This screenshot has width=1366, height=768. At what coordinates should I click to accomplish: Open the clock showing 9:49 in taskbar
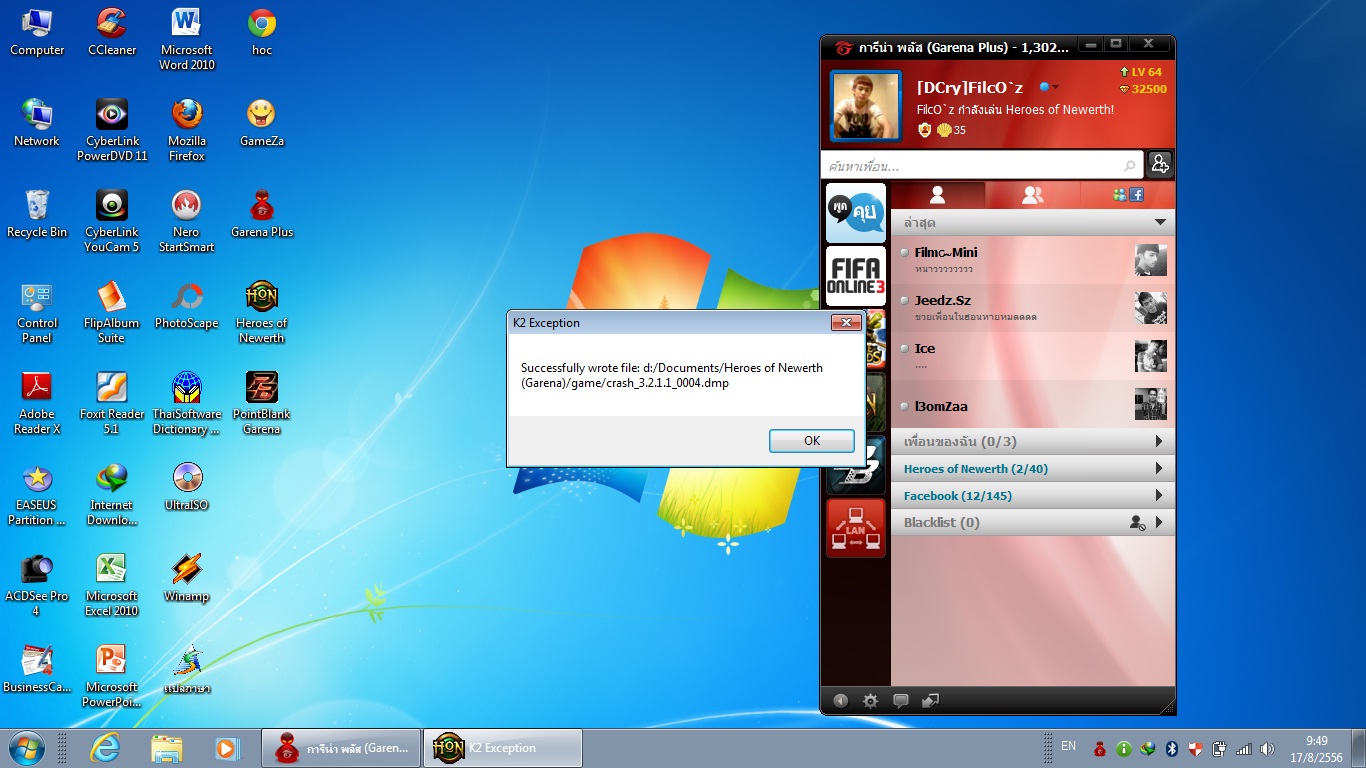pyautogui.click(x=1316, y=749)
